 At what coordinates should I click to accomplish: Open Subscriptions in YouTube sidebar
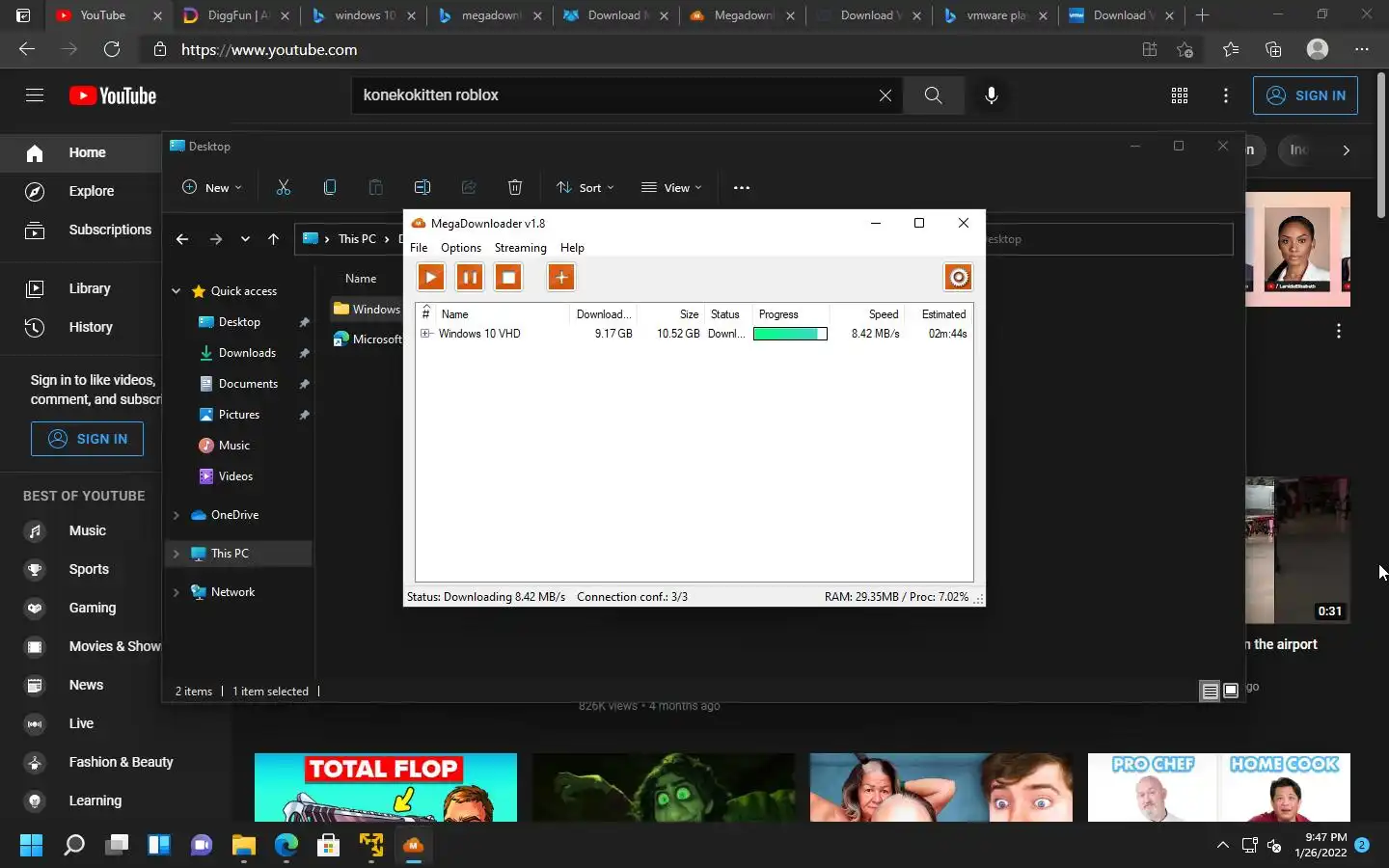click(x=81, y=230)
